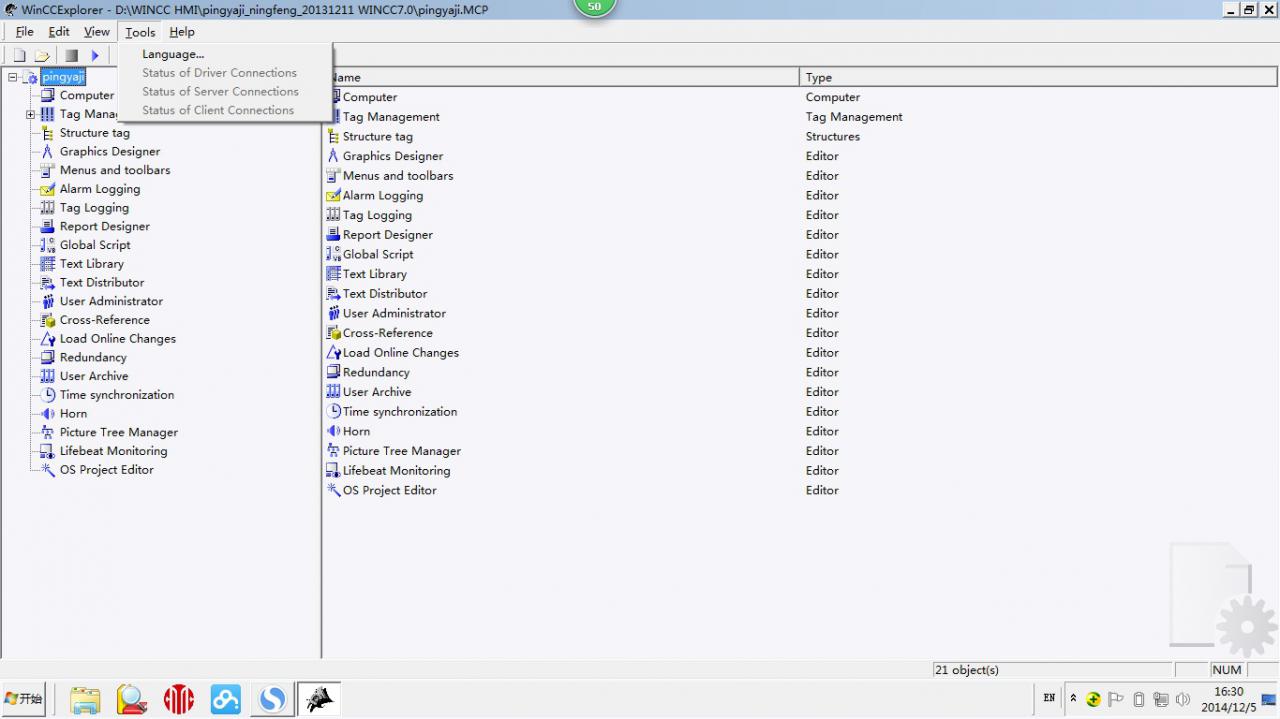Click the Horn speaker icon in left tree

47,414
